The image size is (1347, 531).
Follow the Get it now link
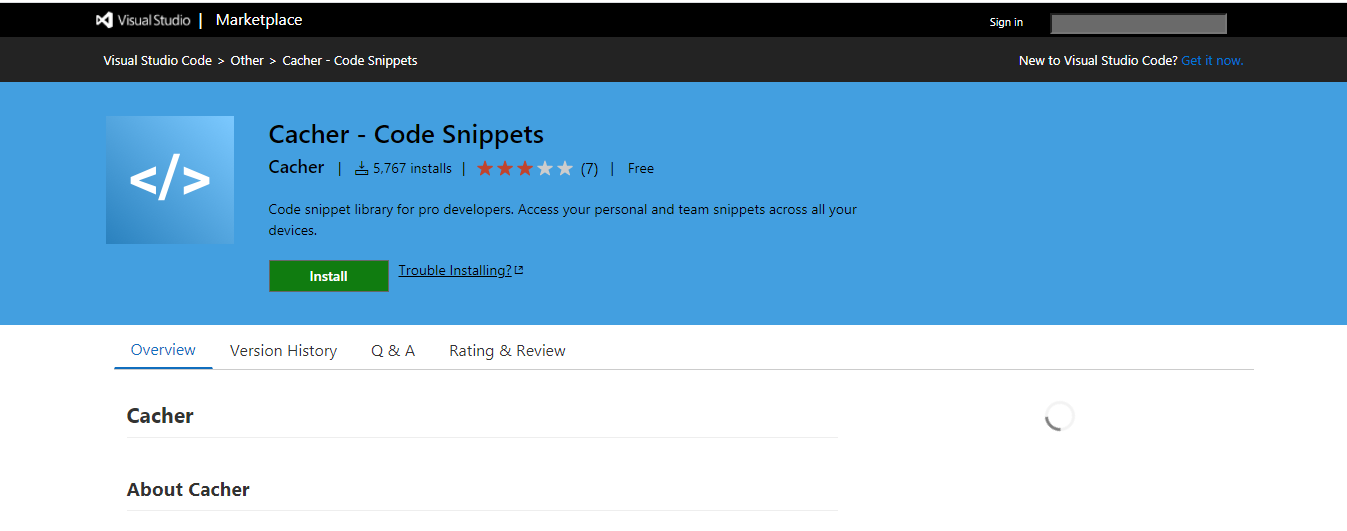(1212, 60)
